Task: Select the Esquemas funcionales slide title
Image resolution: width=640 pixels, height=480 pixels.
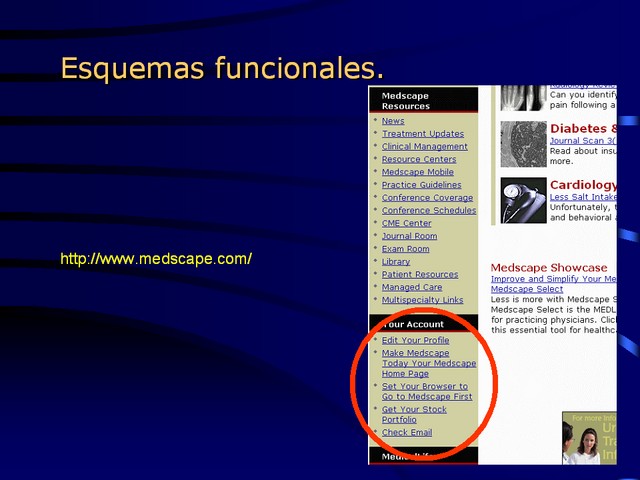Action: tap(222, 68)
